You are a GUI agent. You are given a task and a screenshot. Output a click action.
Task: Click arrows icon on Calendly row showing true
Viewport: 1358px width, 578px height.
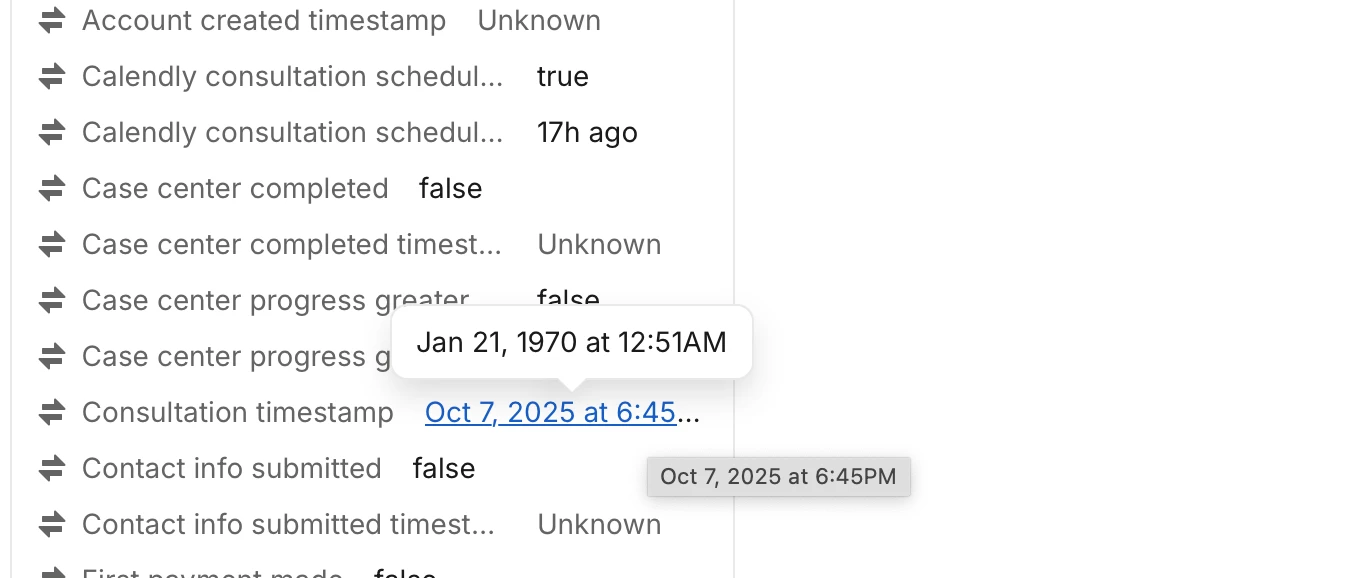(x=51, y=77)
